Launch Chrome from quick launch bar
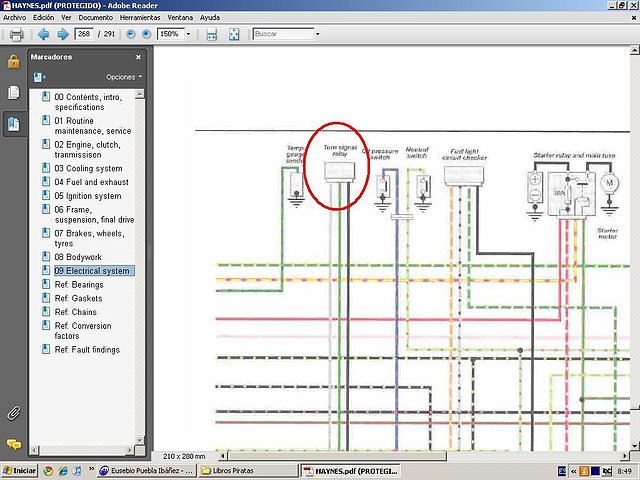This screenshot has width=640, height=480. coord(48,471)
